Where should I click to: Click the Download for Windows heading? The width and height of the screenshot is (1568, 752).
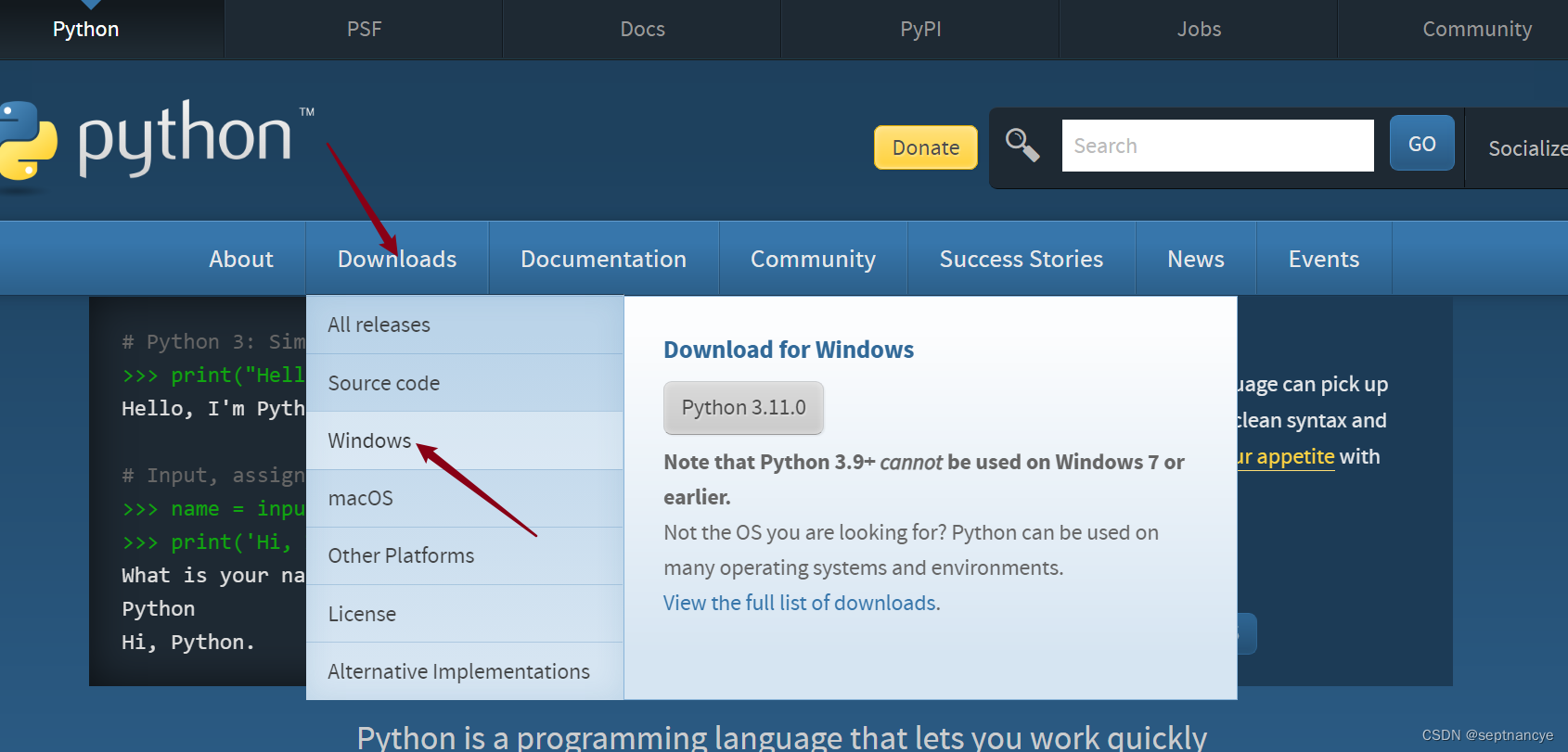(789, 350)
